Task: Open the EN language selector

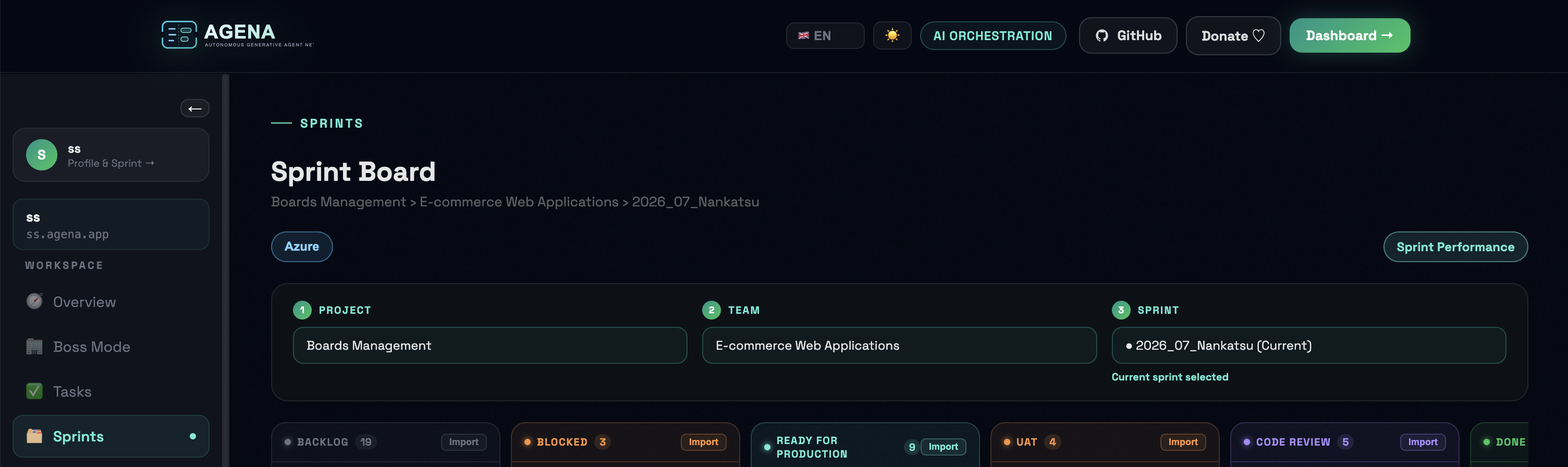Action: point(825,35)
